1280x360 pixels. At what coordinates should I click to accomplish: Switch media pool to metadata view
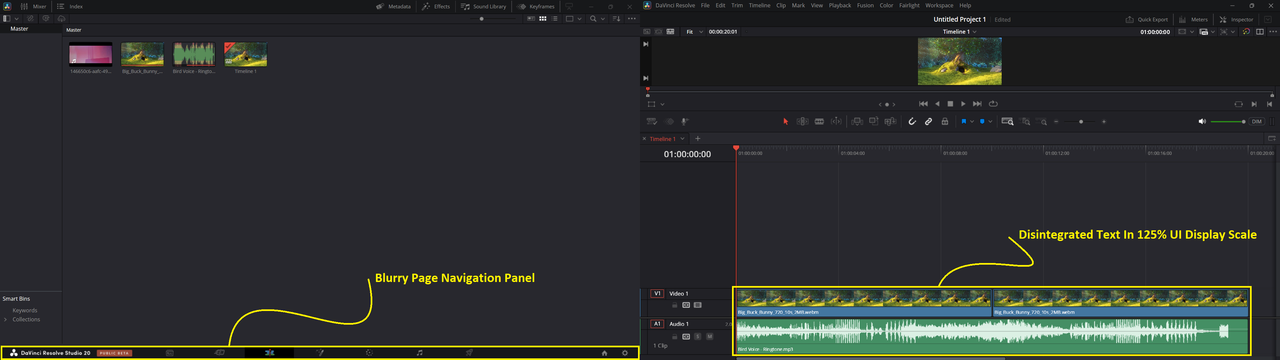click(531, 18)
